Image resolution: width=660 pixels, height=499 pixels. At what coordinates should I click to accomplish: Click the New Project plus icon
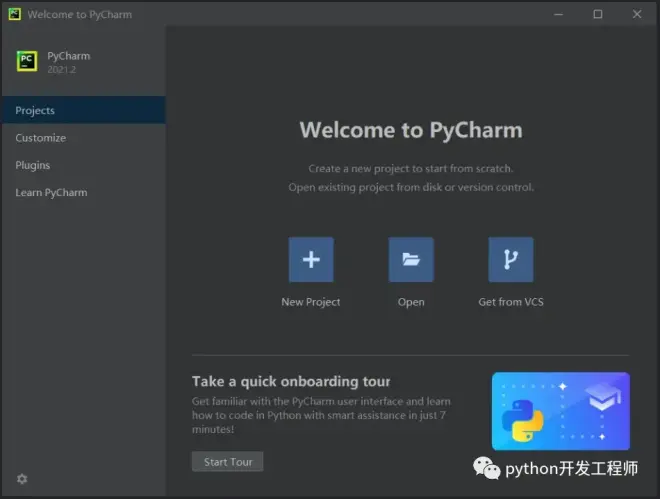click(x=311, y=260)
